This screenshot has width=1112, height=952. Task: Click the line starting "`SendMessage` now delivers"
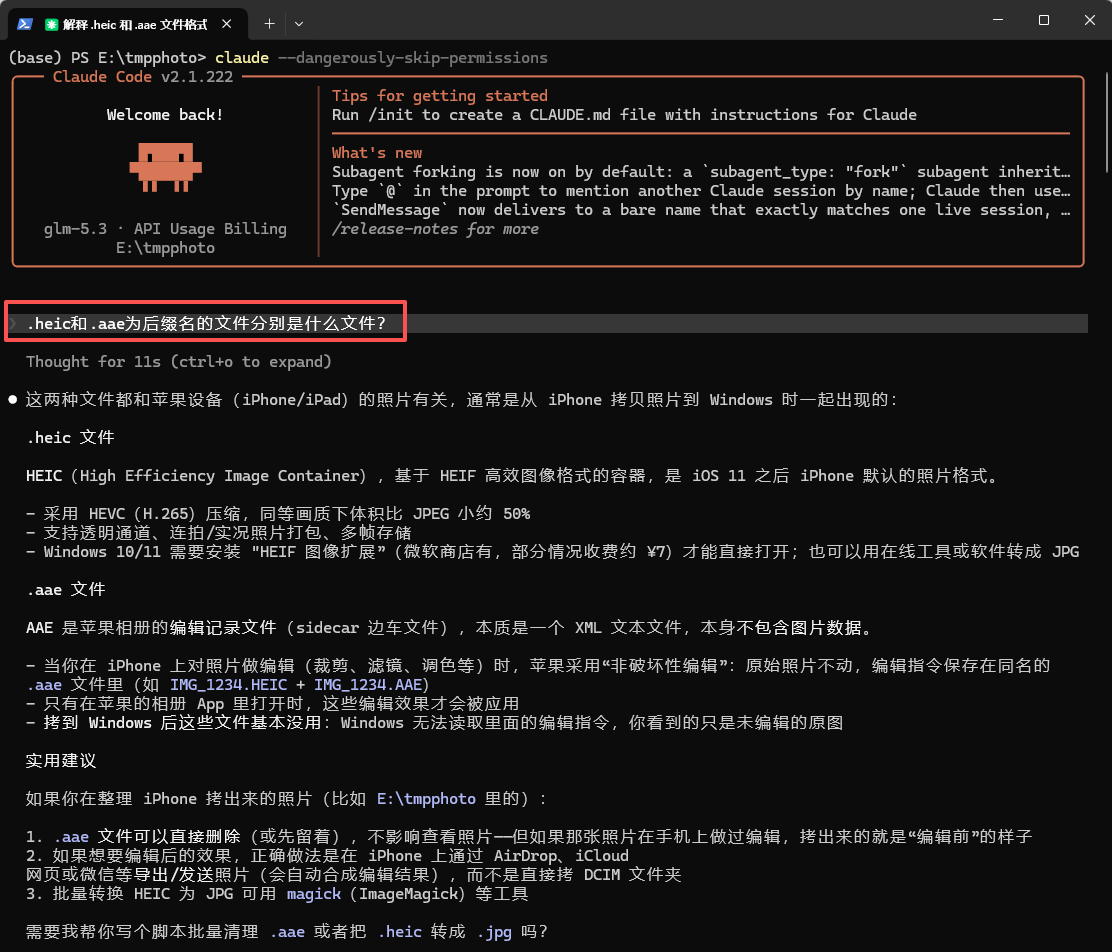tap(701, 210)
